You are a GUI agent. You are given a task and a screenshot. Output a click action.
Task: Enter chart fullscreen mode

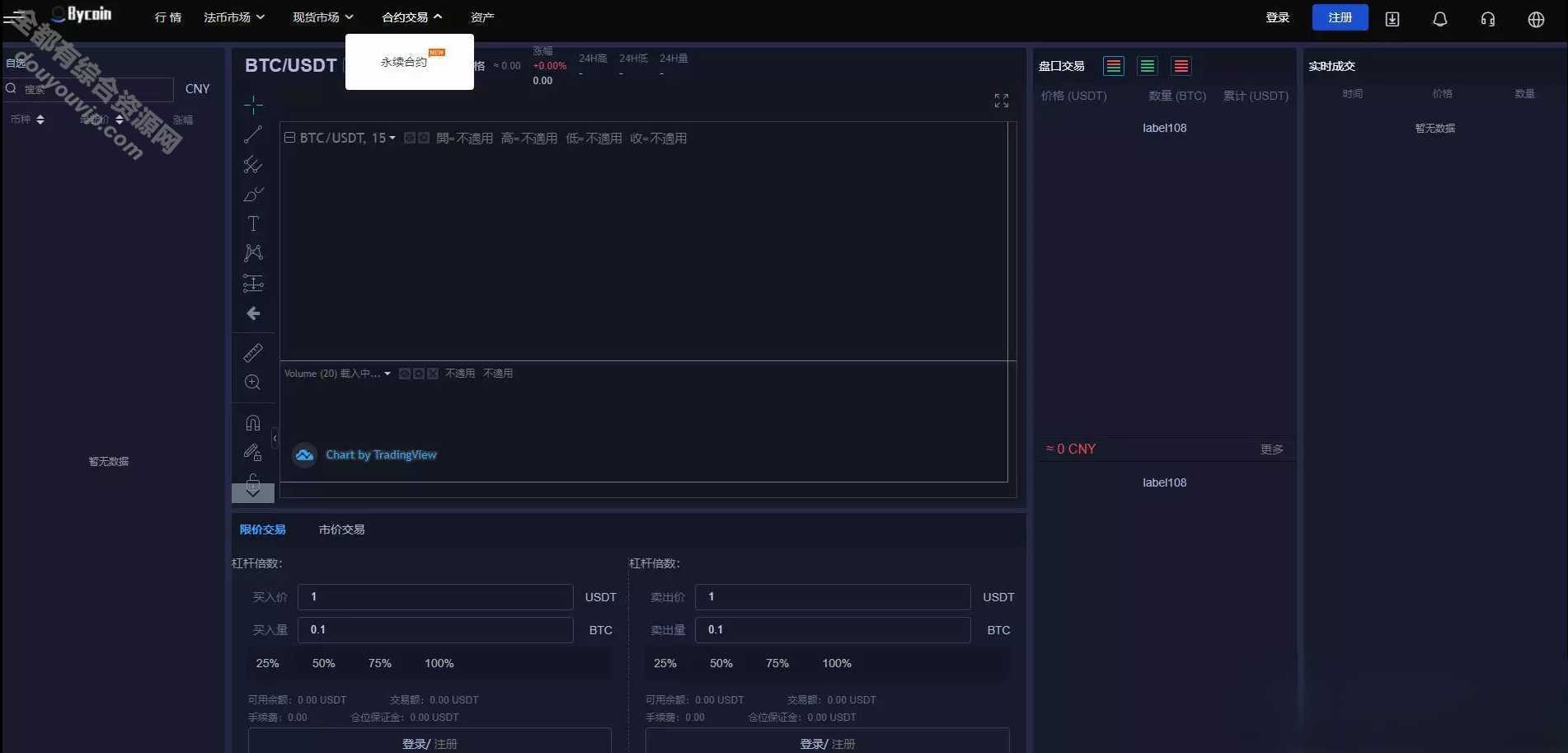point(1002,101)
